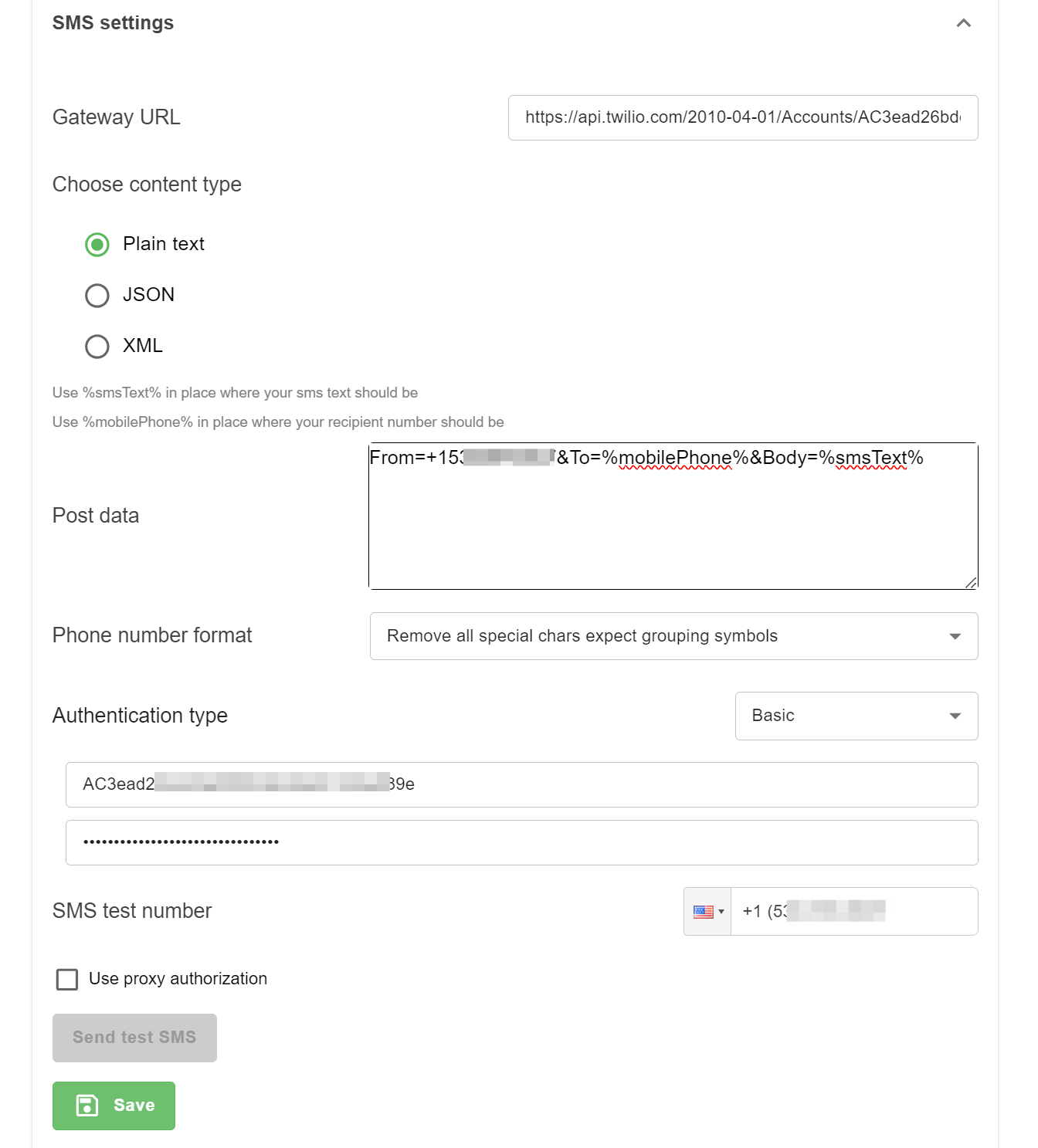The height and width of the screenshot is (1148, 1038).
Task: Select the Plain text content type
Action: coord(97,245)
